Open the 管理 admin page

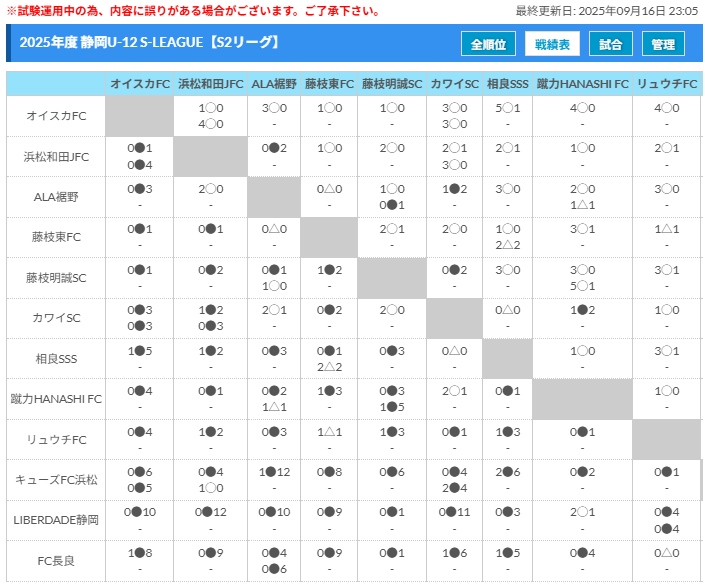(663, 44)
